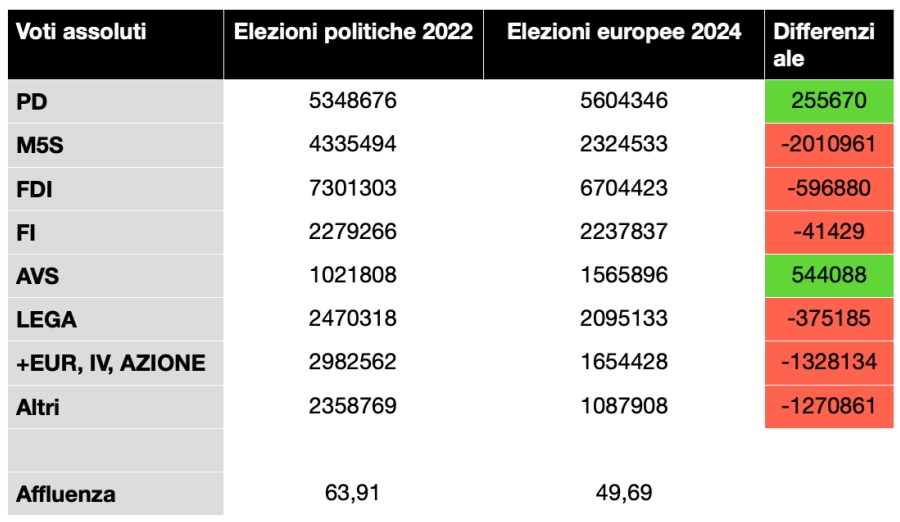Click the "Differenziale" column header
Image resolution: width=900 pixels, height=522 pixels.
coord(824,45)
